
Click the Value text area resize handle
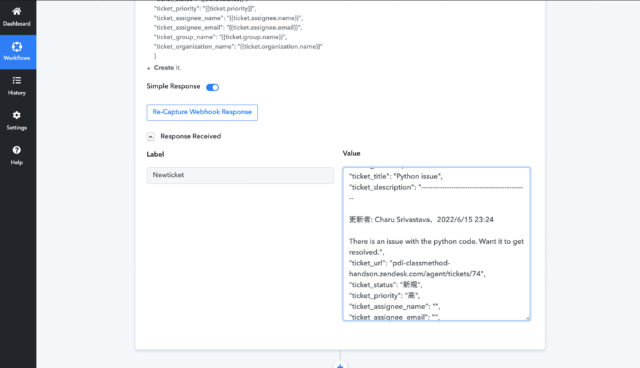tap(527, 317)
